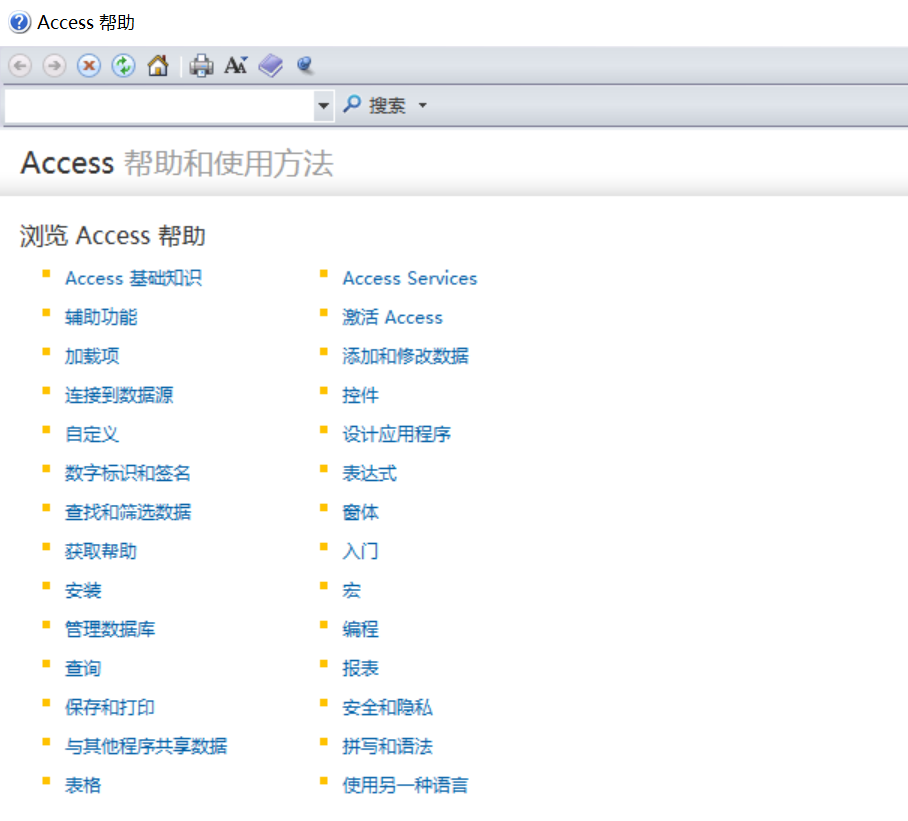Open the 安装 help topic
The image size is (908, 821).
click(x=83, y=591)
